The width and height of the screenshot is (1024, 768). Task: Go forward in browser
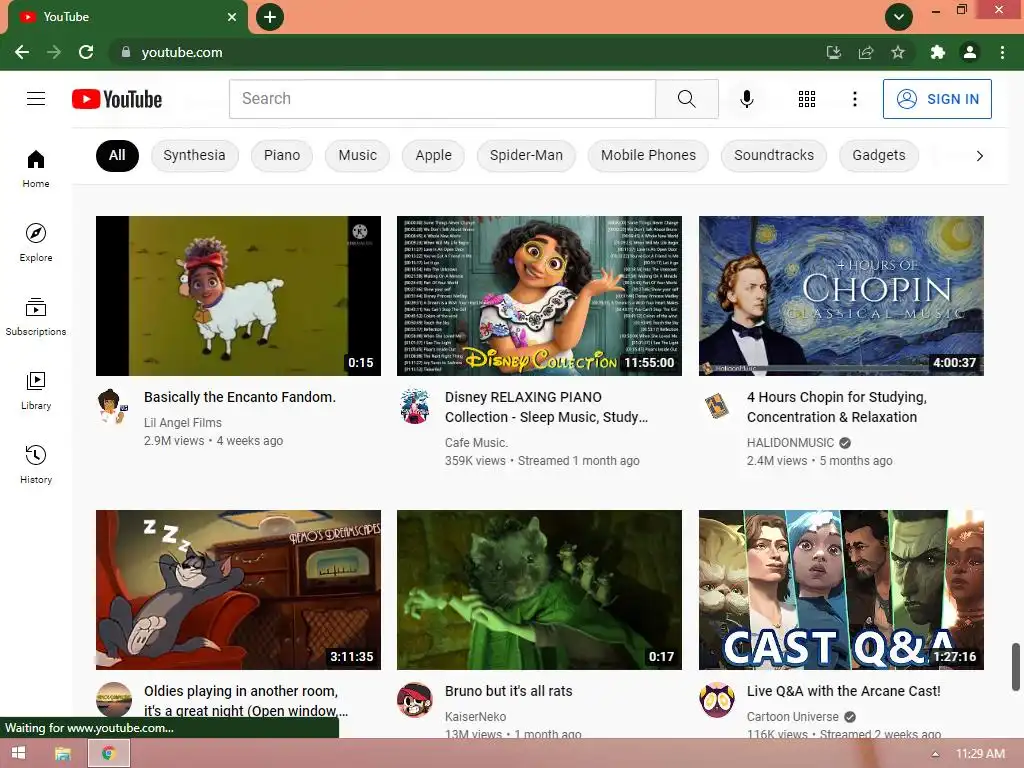[x=54, y=52]
